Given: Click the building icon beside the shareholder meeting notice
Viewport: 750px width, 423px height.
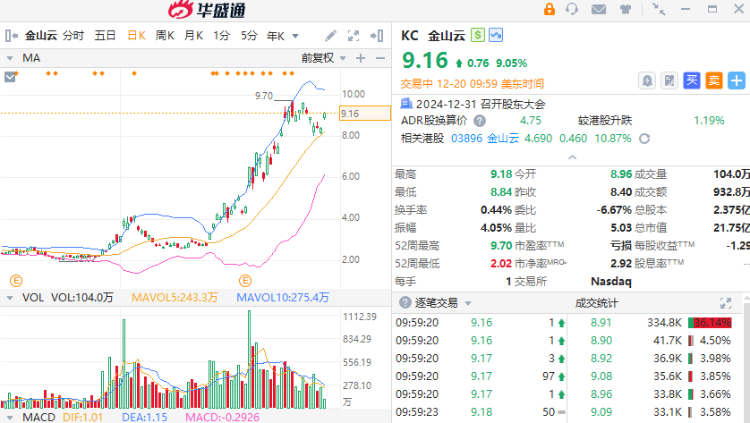Looking at the screenshot, I should point(407,103).
